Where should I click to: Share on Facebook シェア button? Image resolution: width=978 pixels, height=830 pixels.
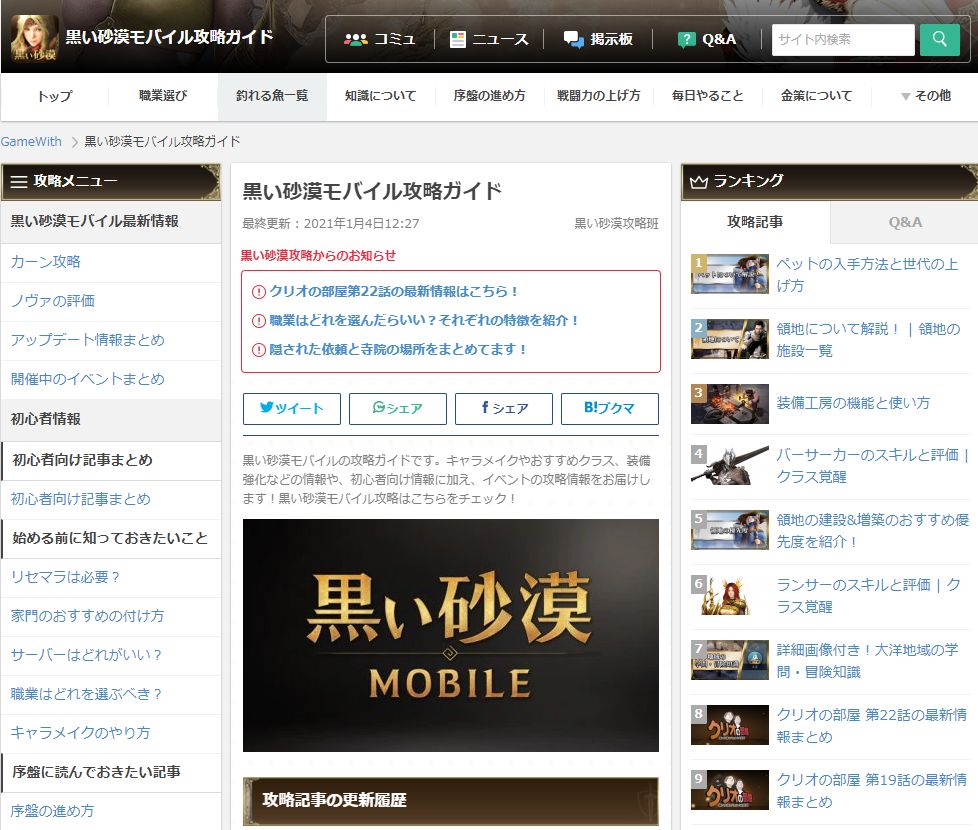(x=504, y=408)
